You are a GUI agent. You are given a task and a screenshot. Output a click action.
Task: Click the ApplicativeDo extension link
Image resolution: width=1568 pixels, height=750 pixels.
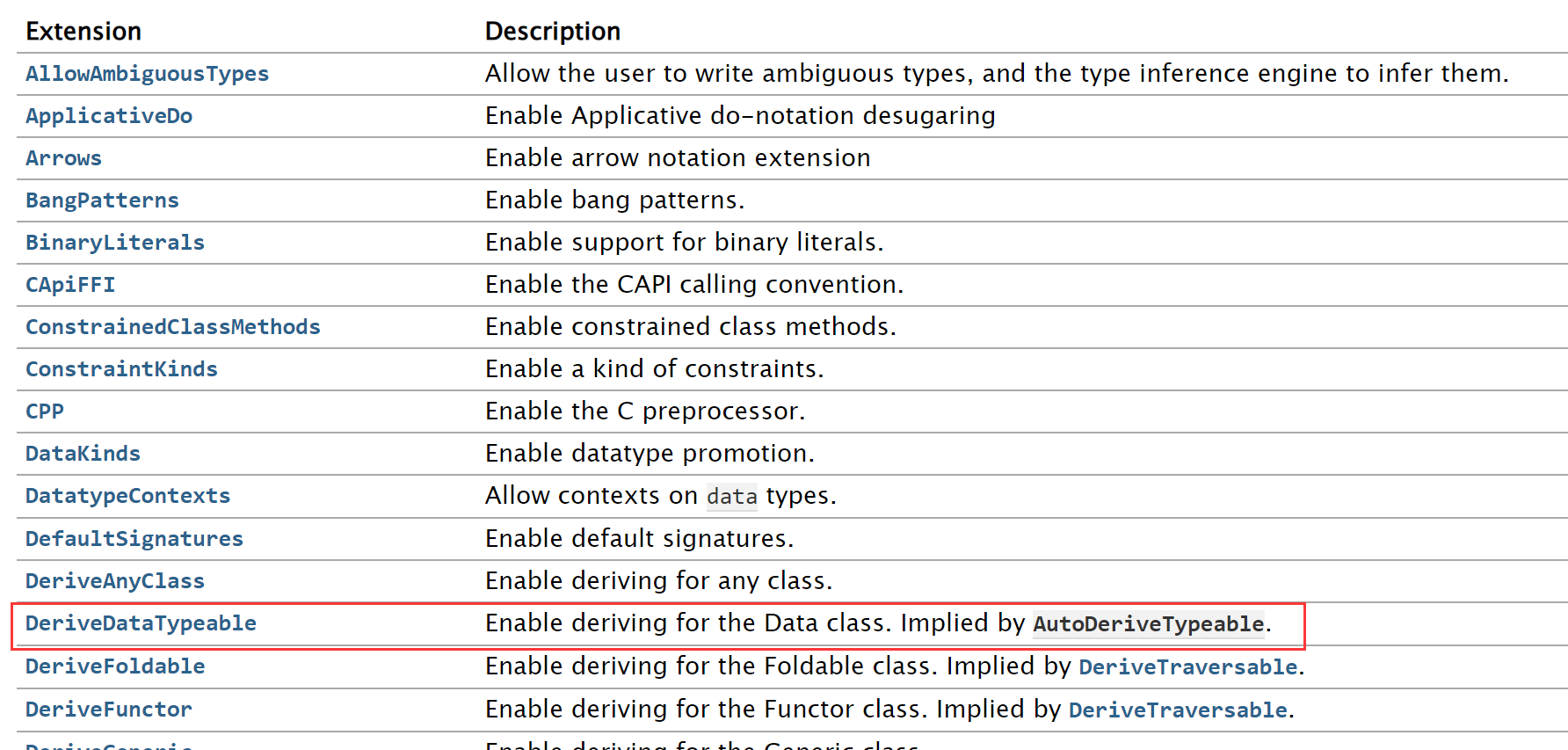point(109,116)
